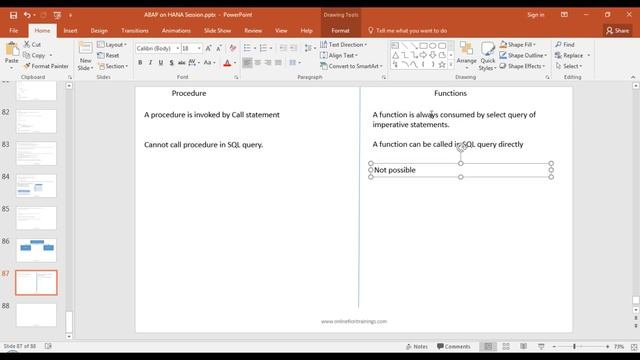This screenshot has width=640, height=360.
Task: Switch to the Design tab
Action: pyautogui.click(x=99, y=31)
